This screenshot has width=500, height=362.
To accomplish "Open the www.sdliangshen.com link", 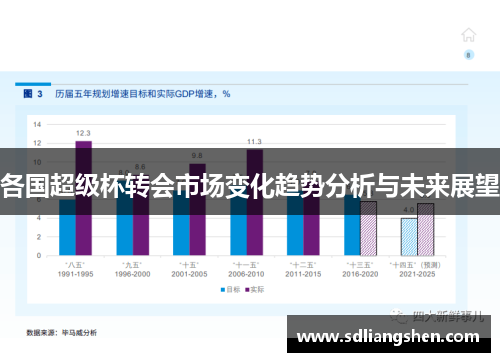I will click(x=389, y=337).
